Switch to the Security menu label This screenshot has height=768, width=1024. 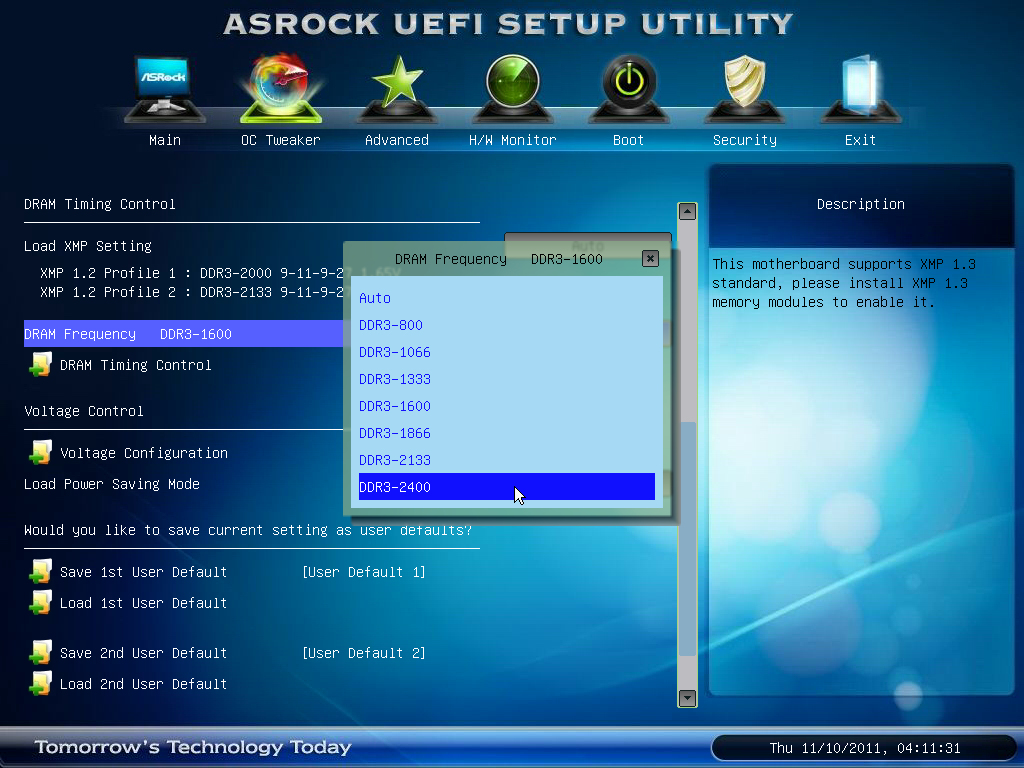coord(744,140)
